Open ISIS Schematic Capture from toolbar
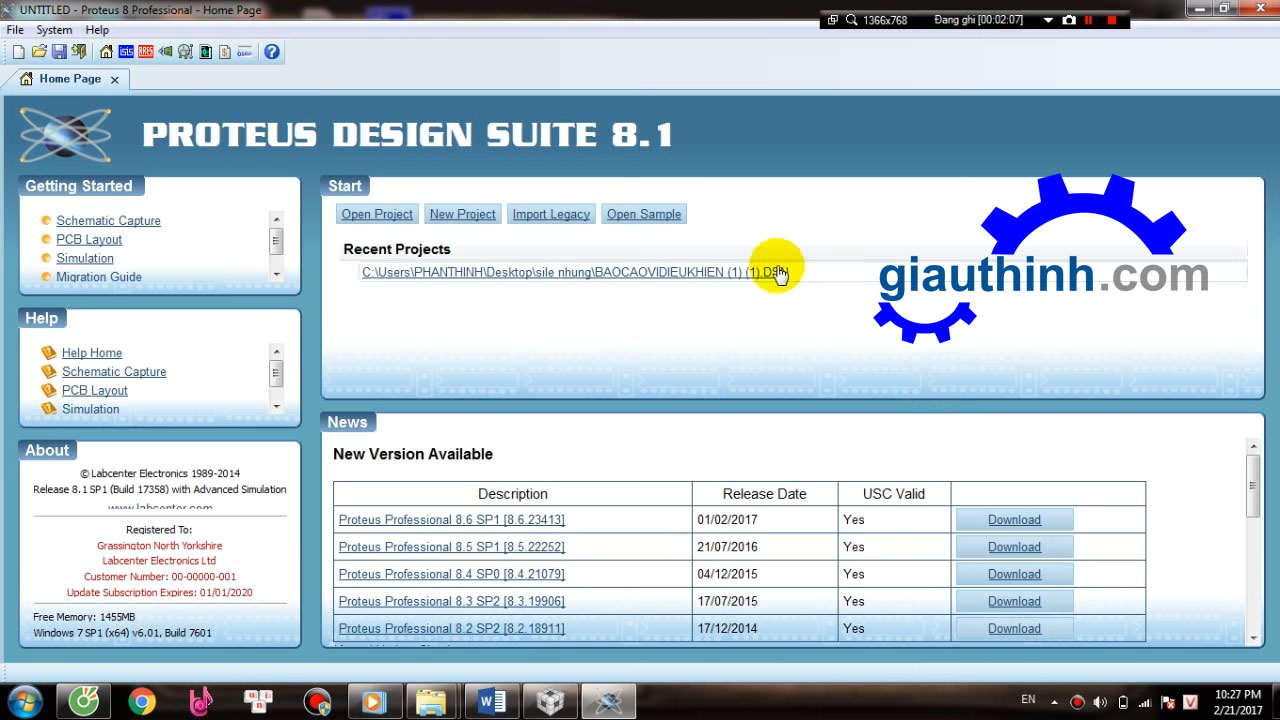Image resolution: width=1280 pixels, height=720 pixels. [126, 52]
